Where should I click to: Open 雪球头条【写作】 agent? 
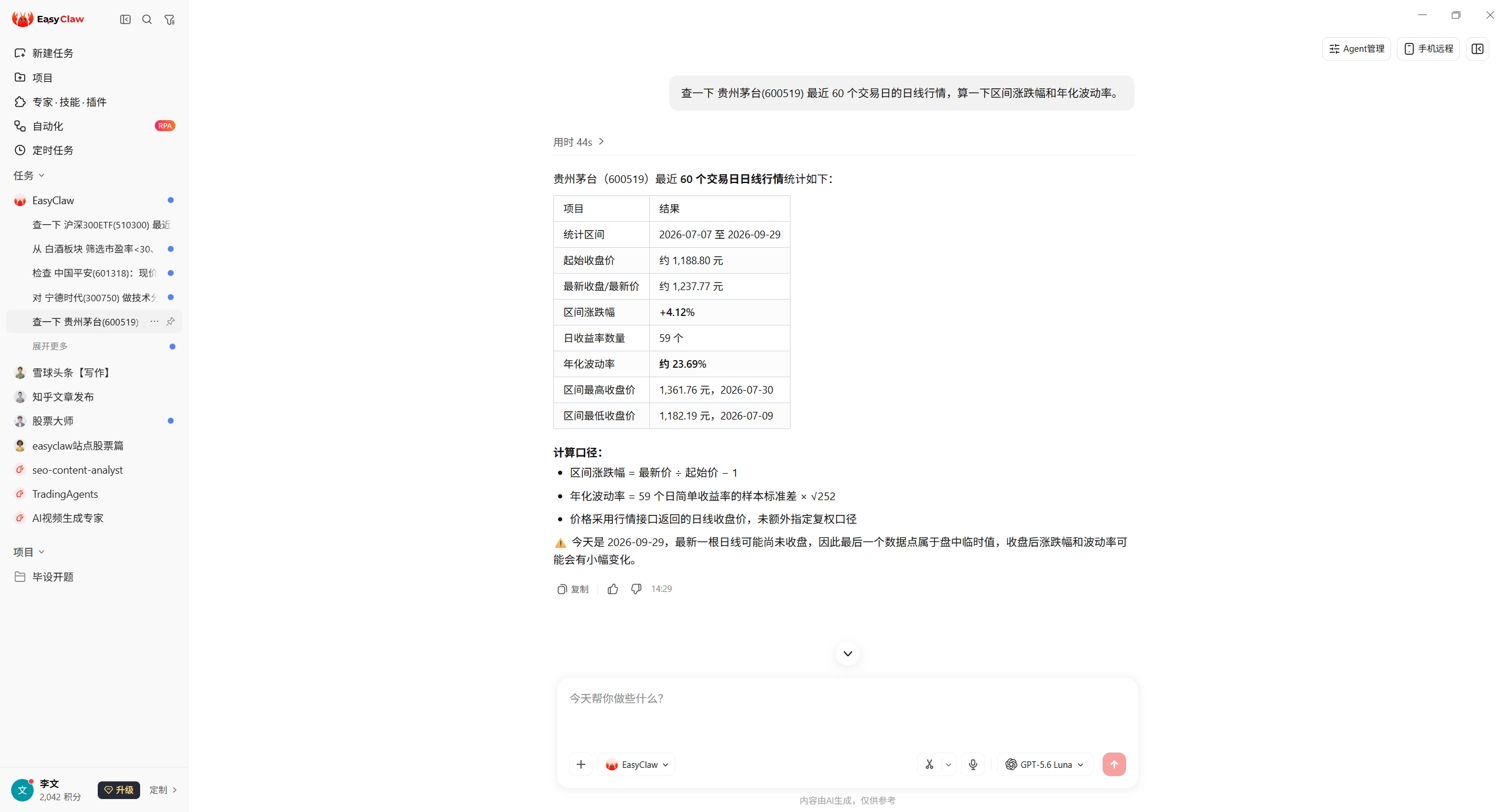94,372
